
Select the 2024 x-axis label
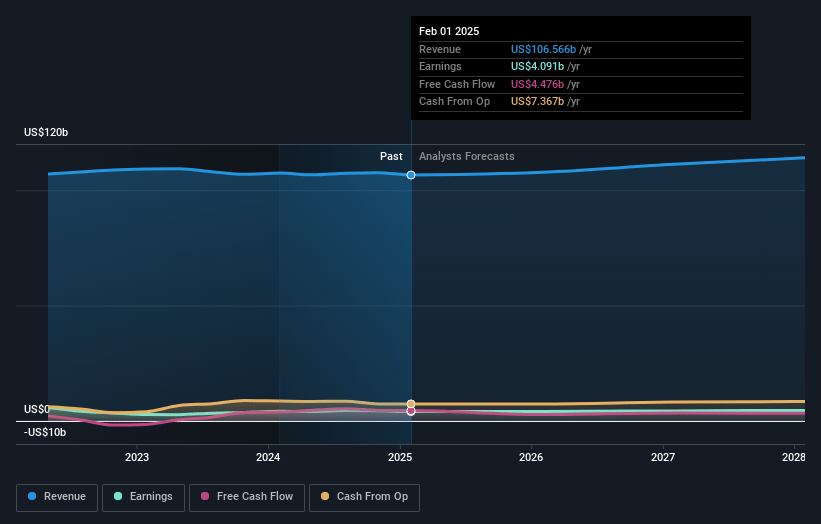(x=268, y=458)
